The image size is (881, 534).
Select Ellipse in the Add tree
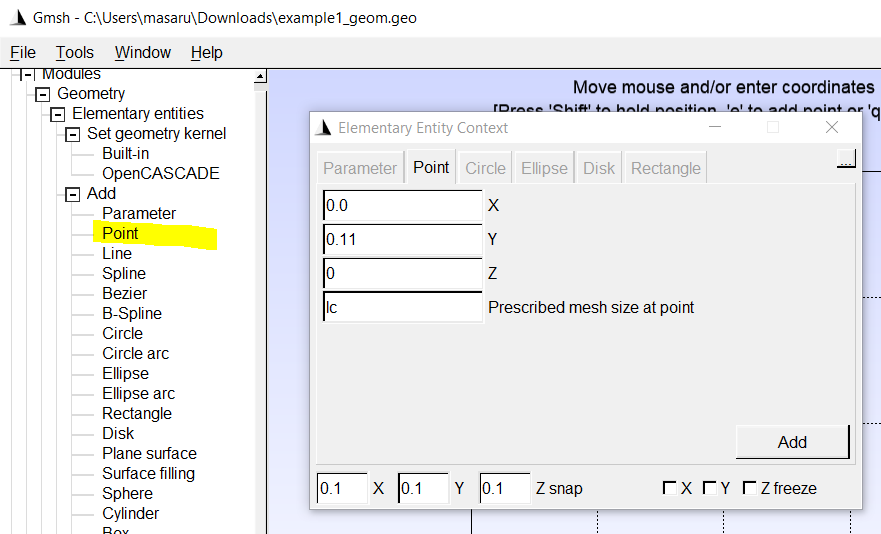pos(125,373)
